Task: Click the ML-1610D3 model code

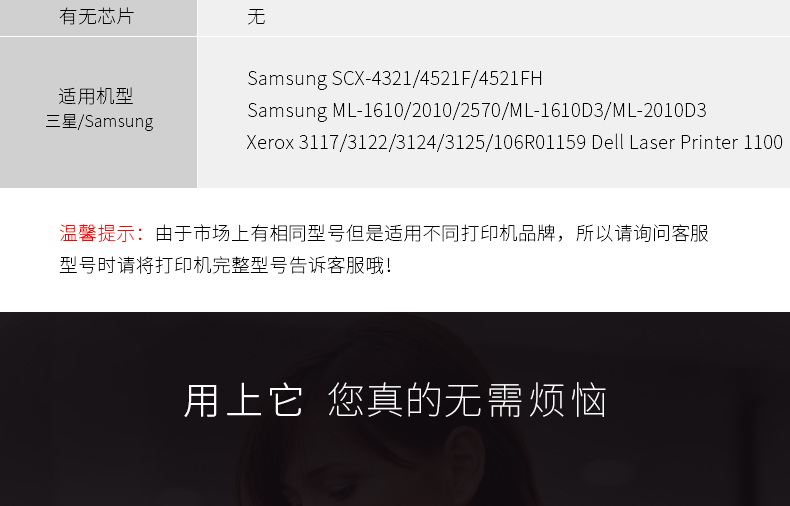Action: click(557, 110)
